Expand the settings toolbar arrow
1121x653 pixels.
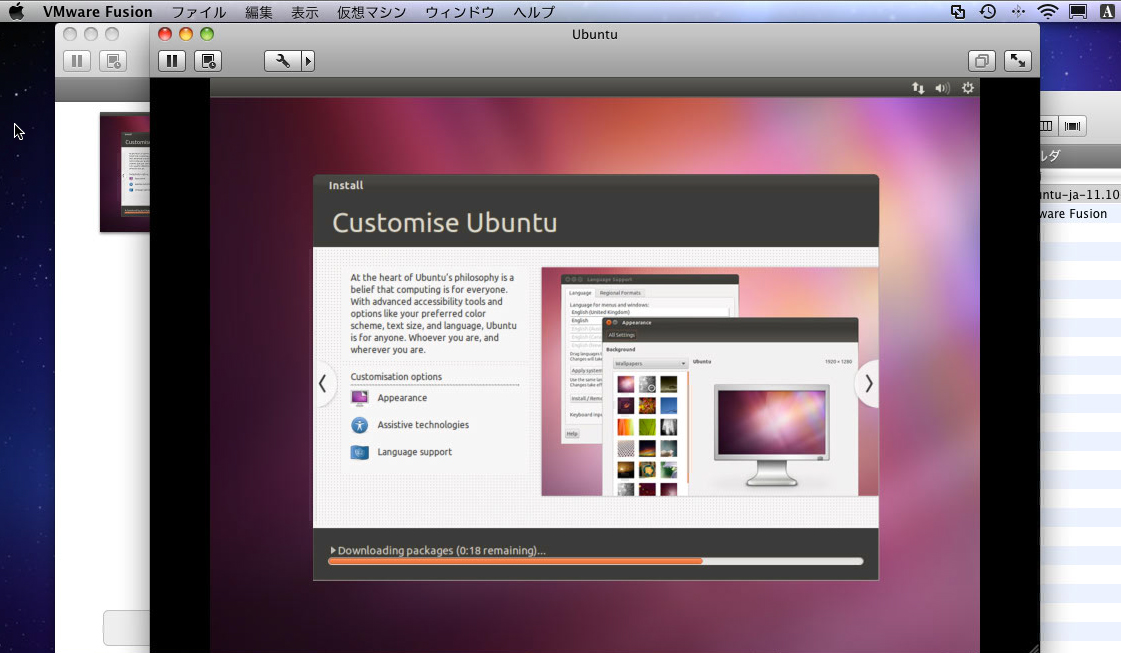[x=308, y=61]
